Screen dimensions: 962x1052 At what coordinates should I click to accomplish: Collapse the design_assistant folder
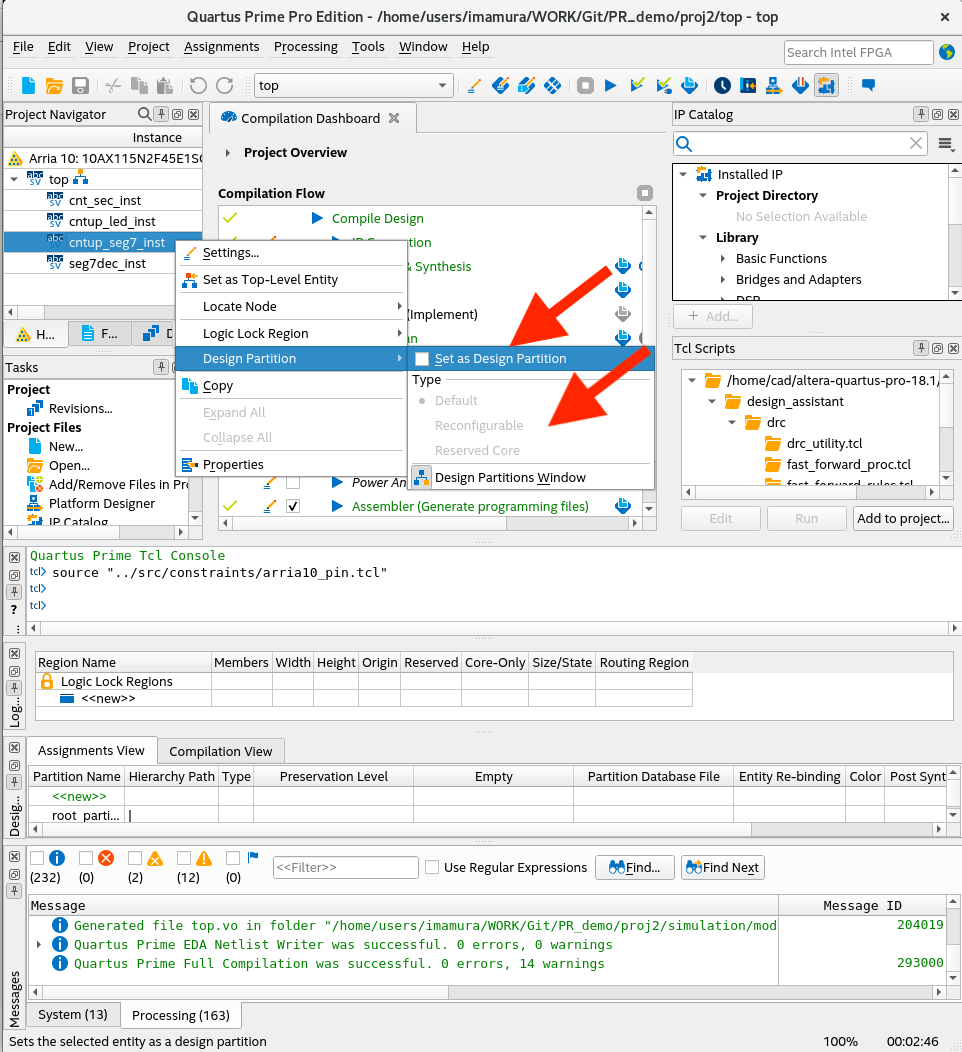point(712,401)
